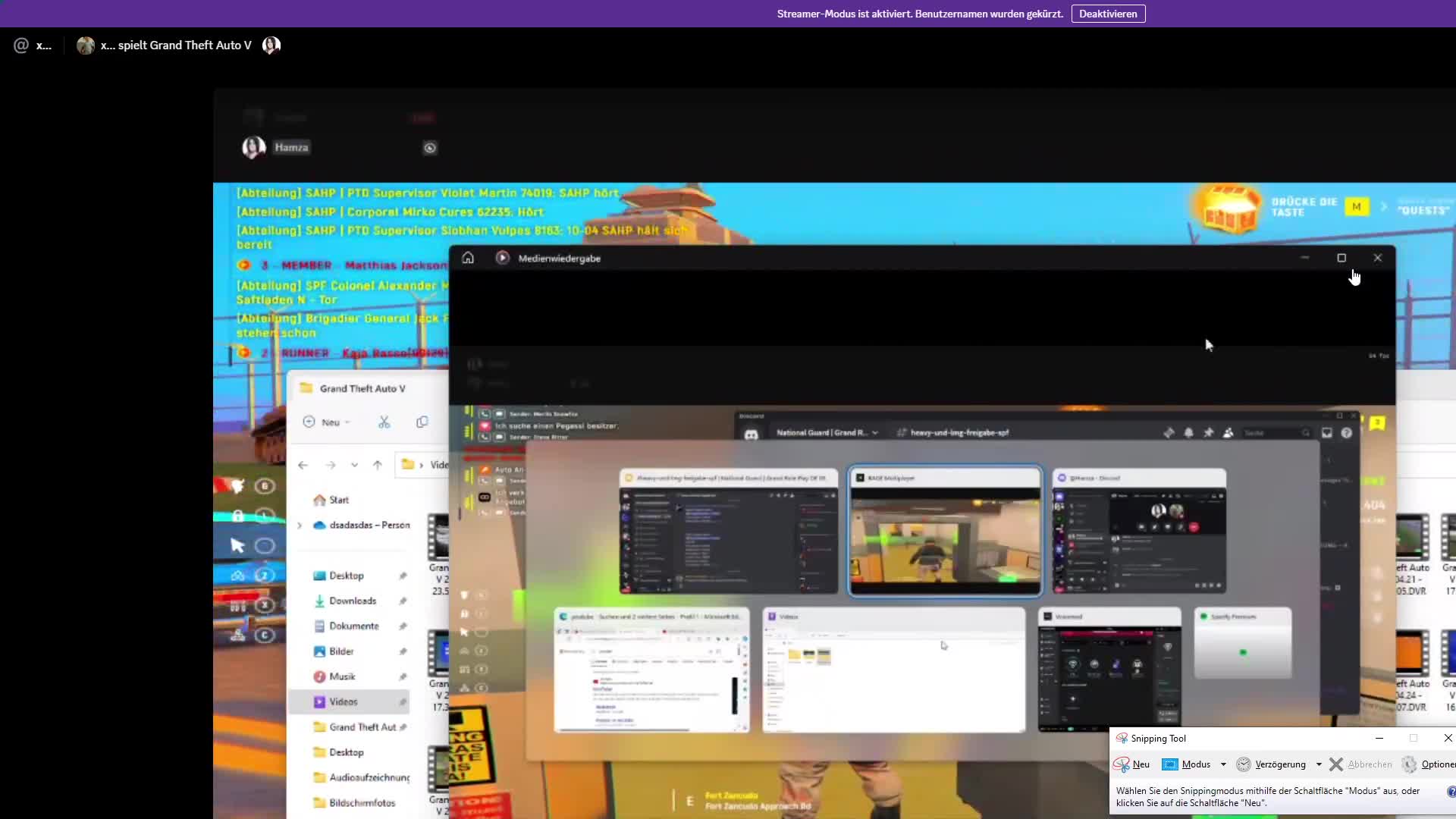The height and width of the screenshot is (819, 1456).
Task: Select Start in the Explorer sidebar
Action: [x=331, y=500]
